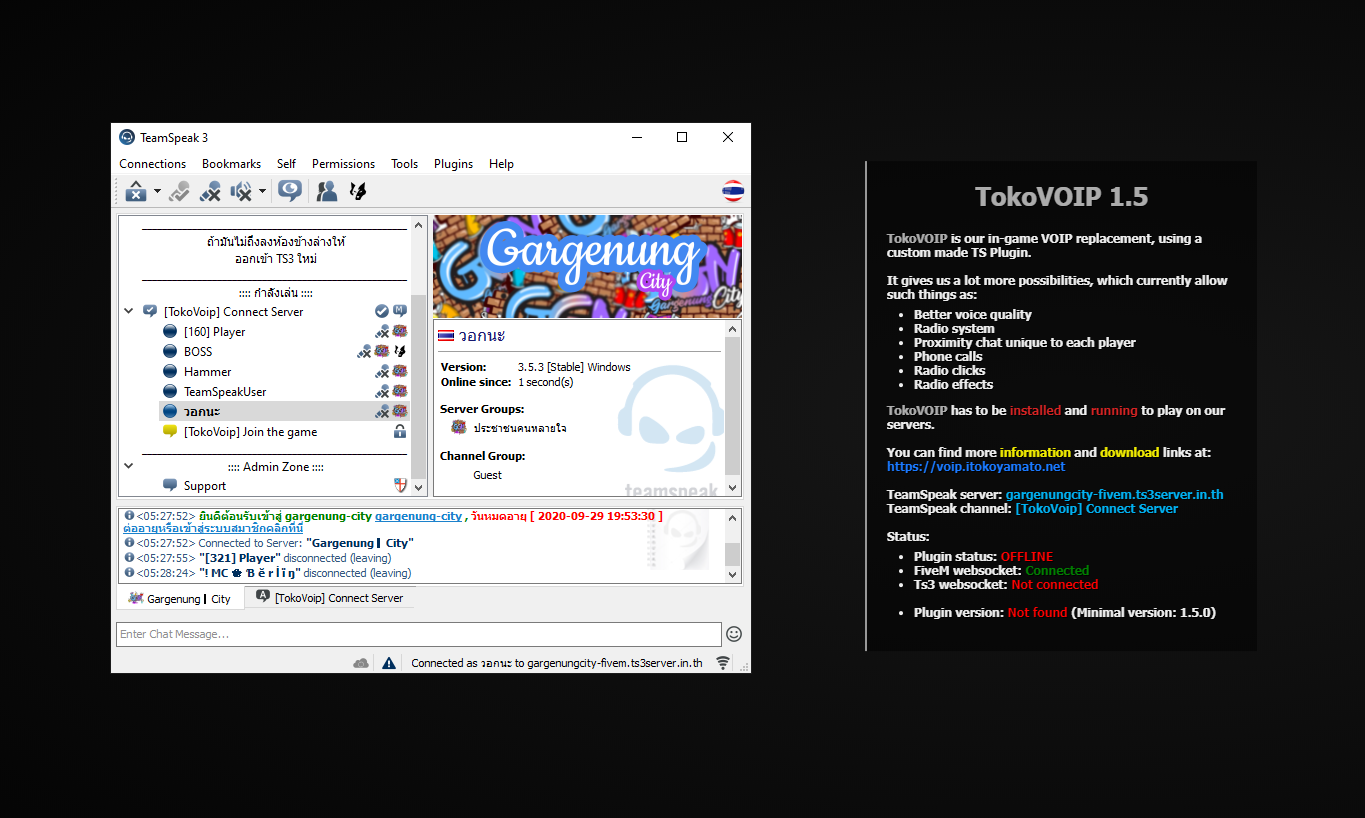The height and width of the screenshot is (818, 1365).
Task: Open the Contacts manager toolbar icon
Action: pos(326,191)
